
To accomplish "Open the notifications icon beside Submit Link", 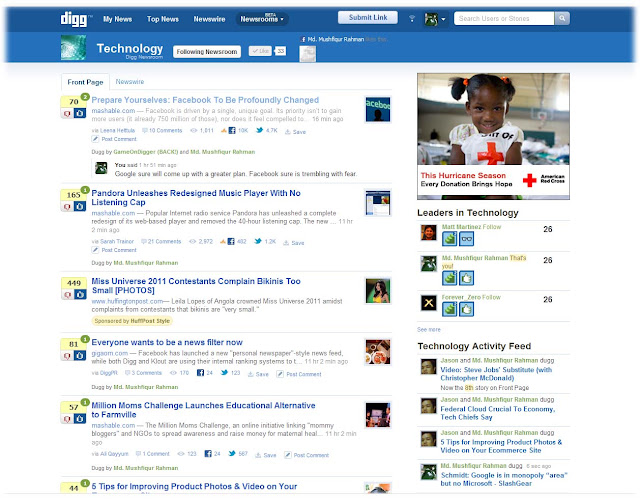I will pyautogui.click(x=412, y=18).
